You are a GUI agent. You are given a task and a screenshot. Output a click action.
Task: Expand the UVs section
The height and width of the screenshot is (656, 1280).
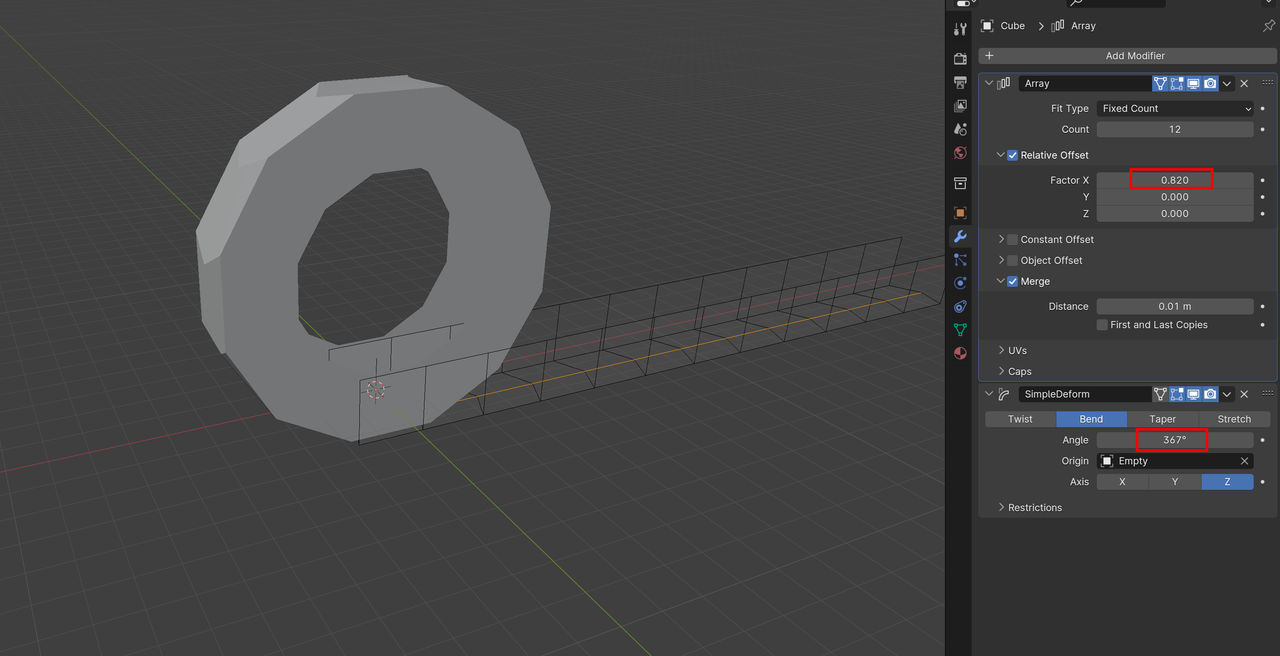coord(1015,350)
